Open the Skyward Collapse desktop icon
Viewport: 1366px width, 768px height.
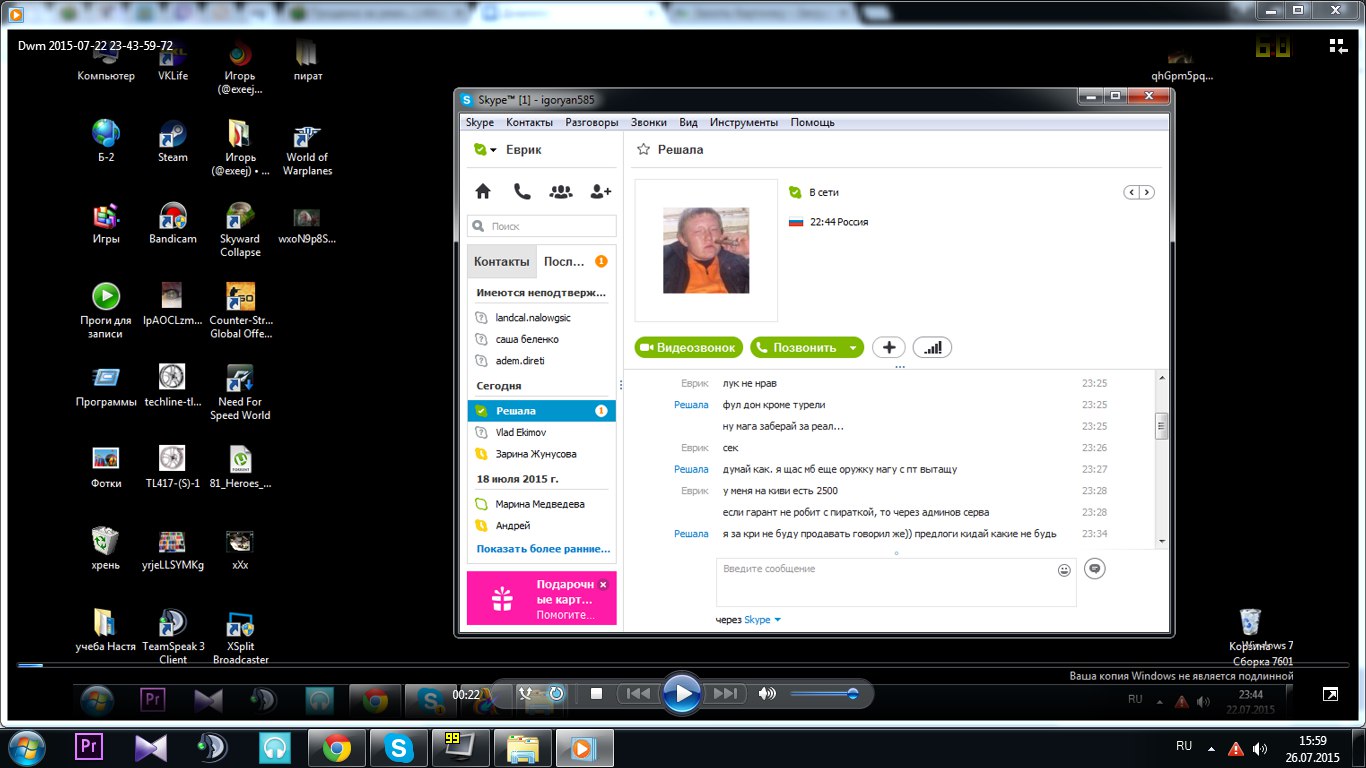click(240, 230)
